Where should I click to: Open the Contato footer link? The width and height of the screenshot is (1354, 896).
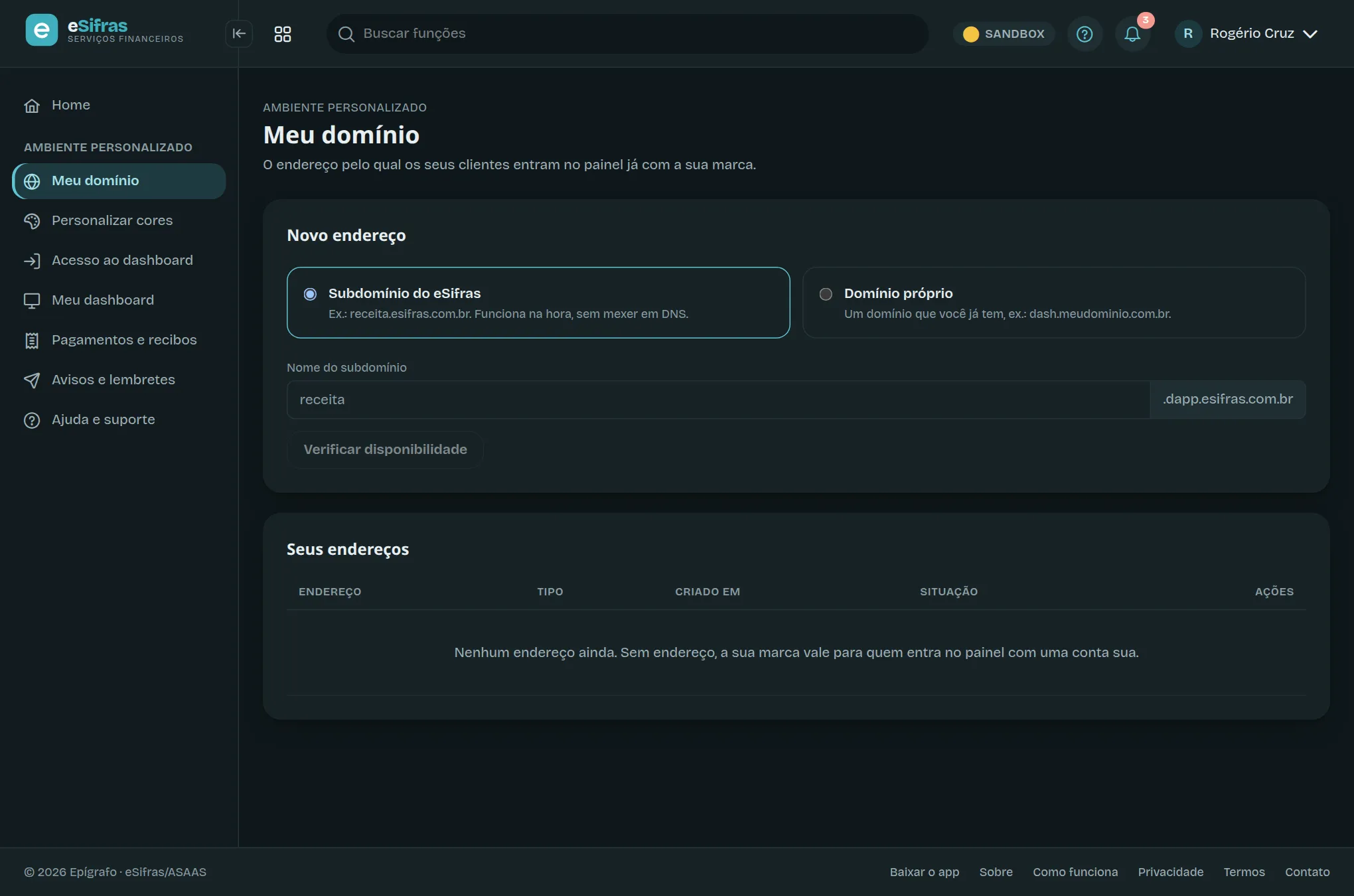(x=1307, y=872)
